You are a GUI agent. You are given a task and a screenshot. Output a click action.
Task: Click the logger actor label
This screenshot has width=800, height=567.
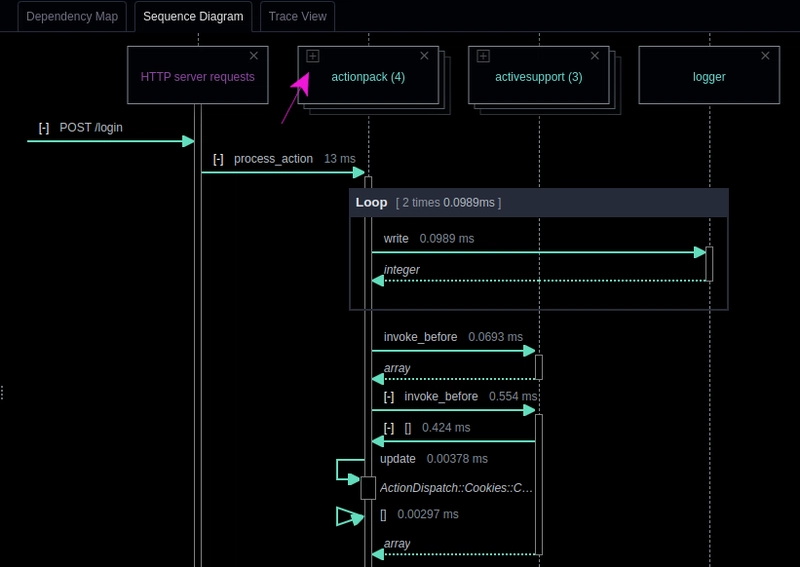[x=709, y=77]
